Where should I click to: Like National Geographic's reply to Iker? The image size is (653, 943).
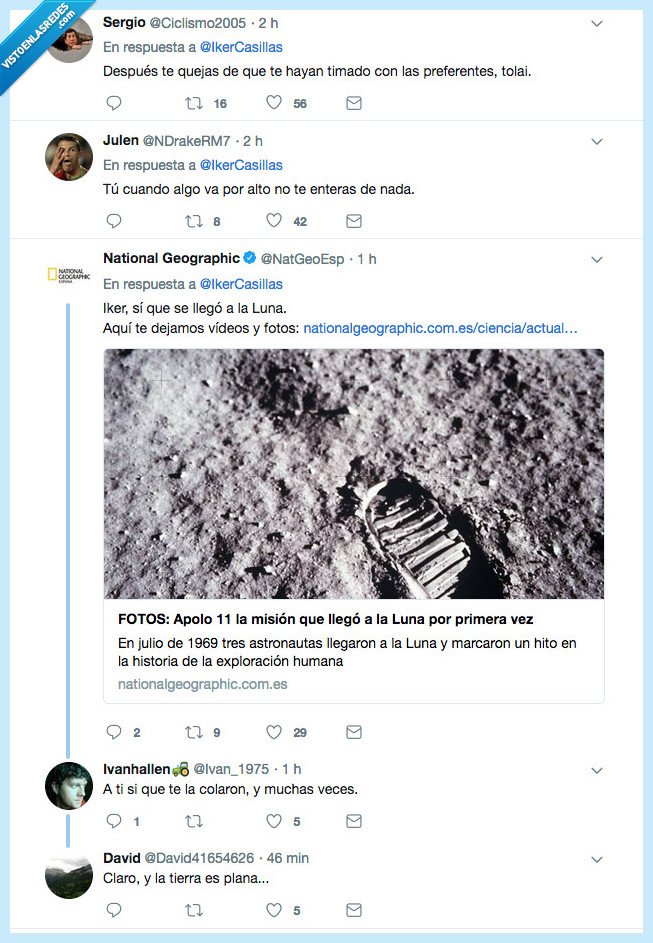[273, 732]
